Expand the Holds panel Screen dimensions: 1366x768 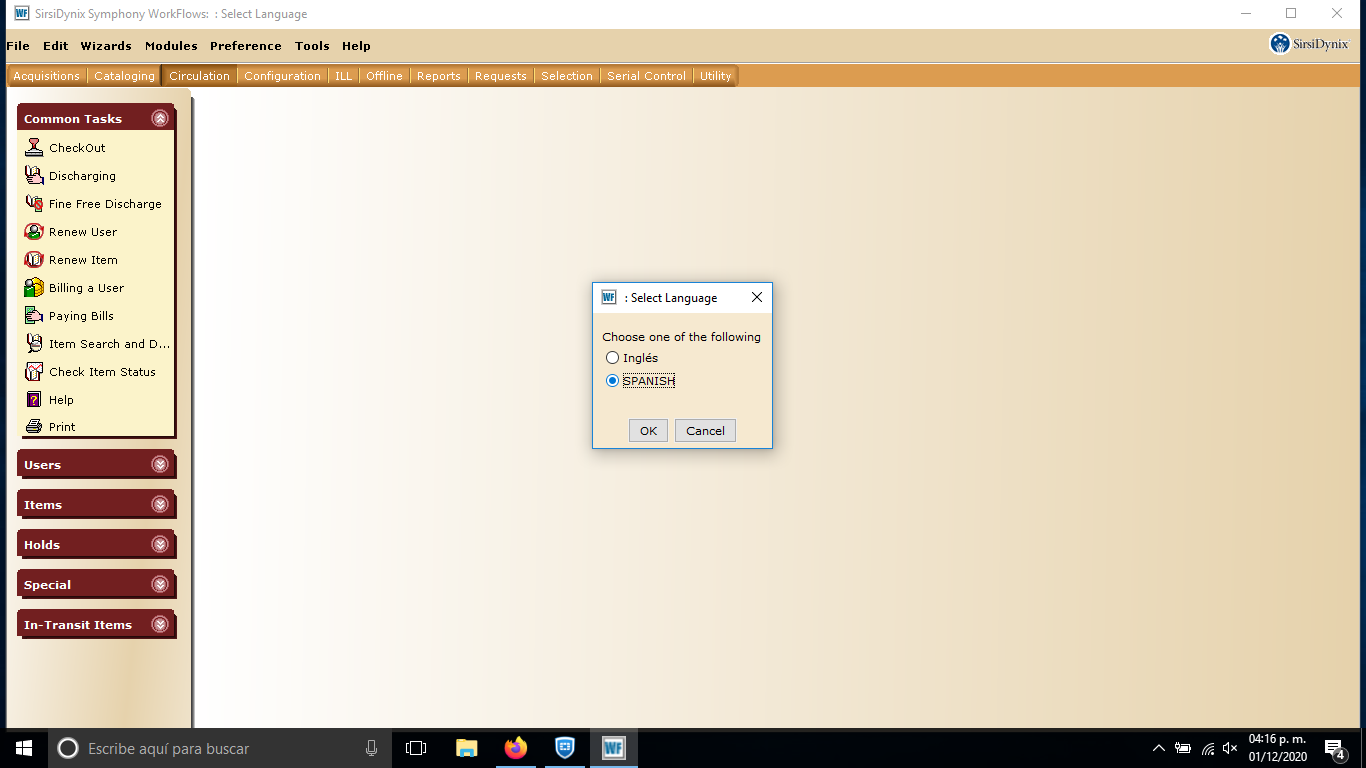160,544
